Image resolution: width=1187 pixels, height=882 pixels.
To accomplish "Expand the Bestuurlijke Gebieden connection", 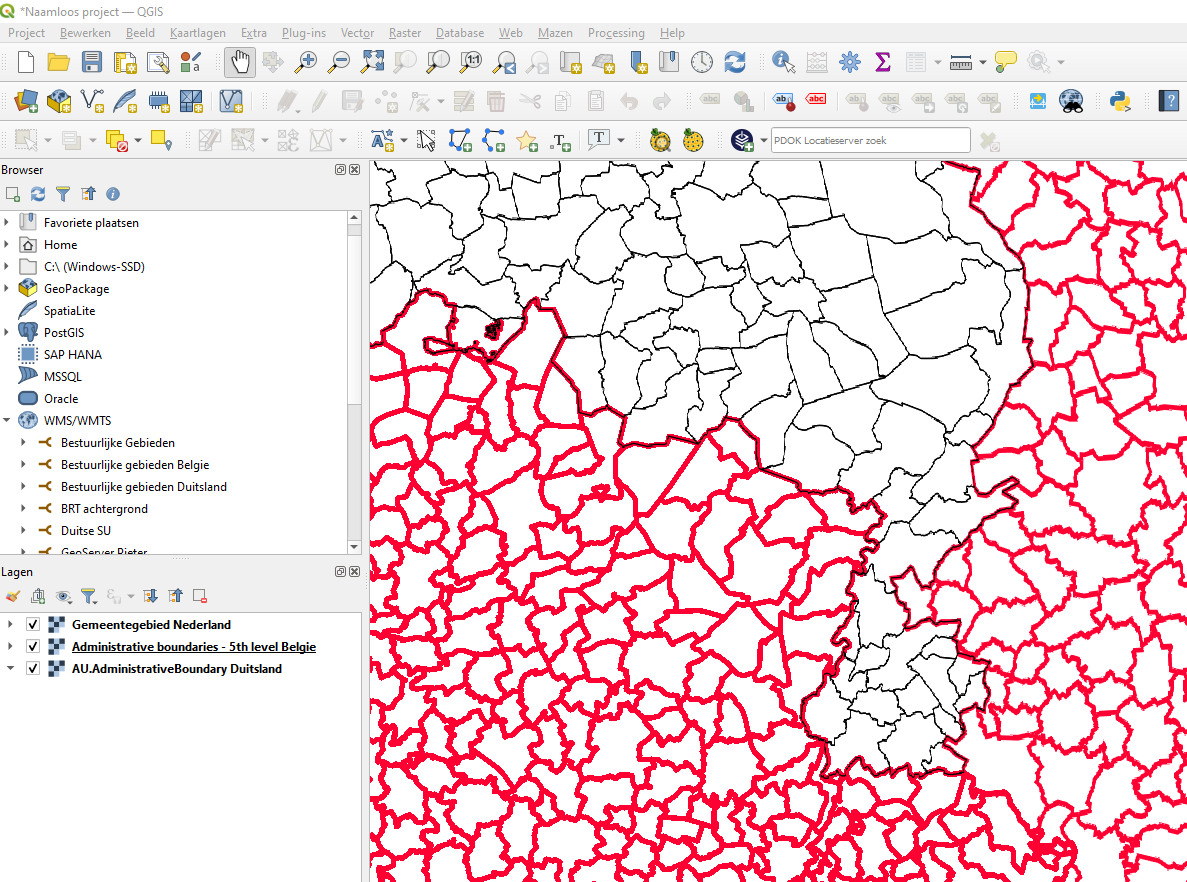I will (x=23, y=442).
